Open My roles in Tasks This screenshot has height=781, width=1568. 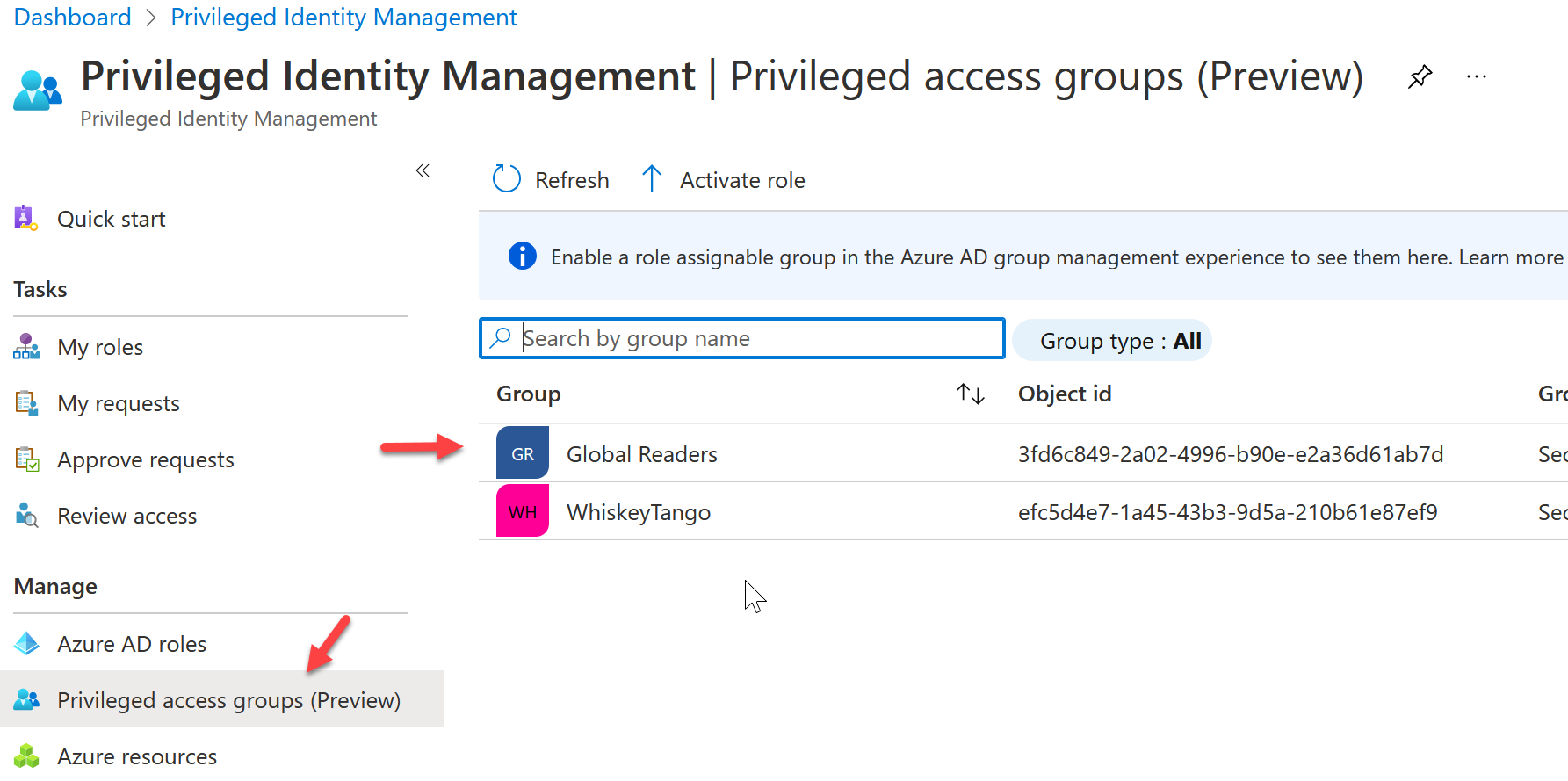(x=100, y=348)
